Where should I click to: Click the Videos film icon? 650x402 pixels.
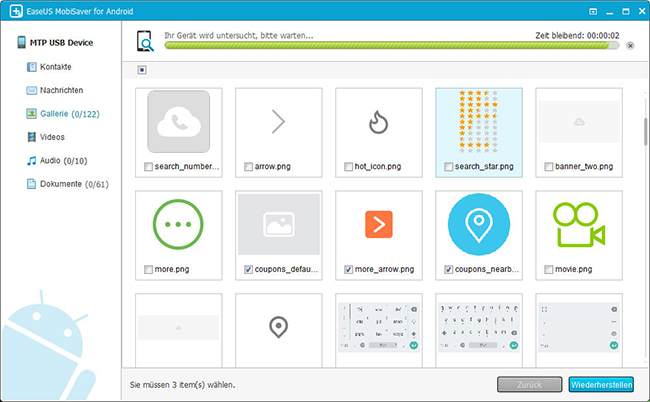(32, 136)
